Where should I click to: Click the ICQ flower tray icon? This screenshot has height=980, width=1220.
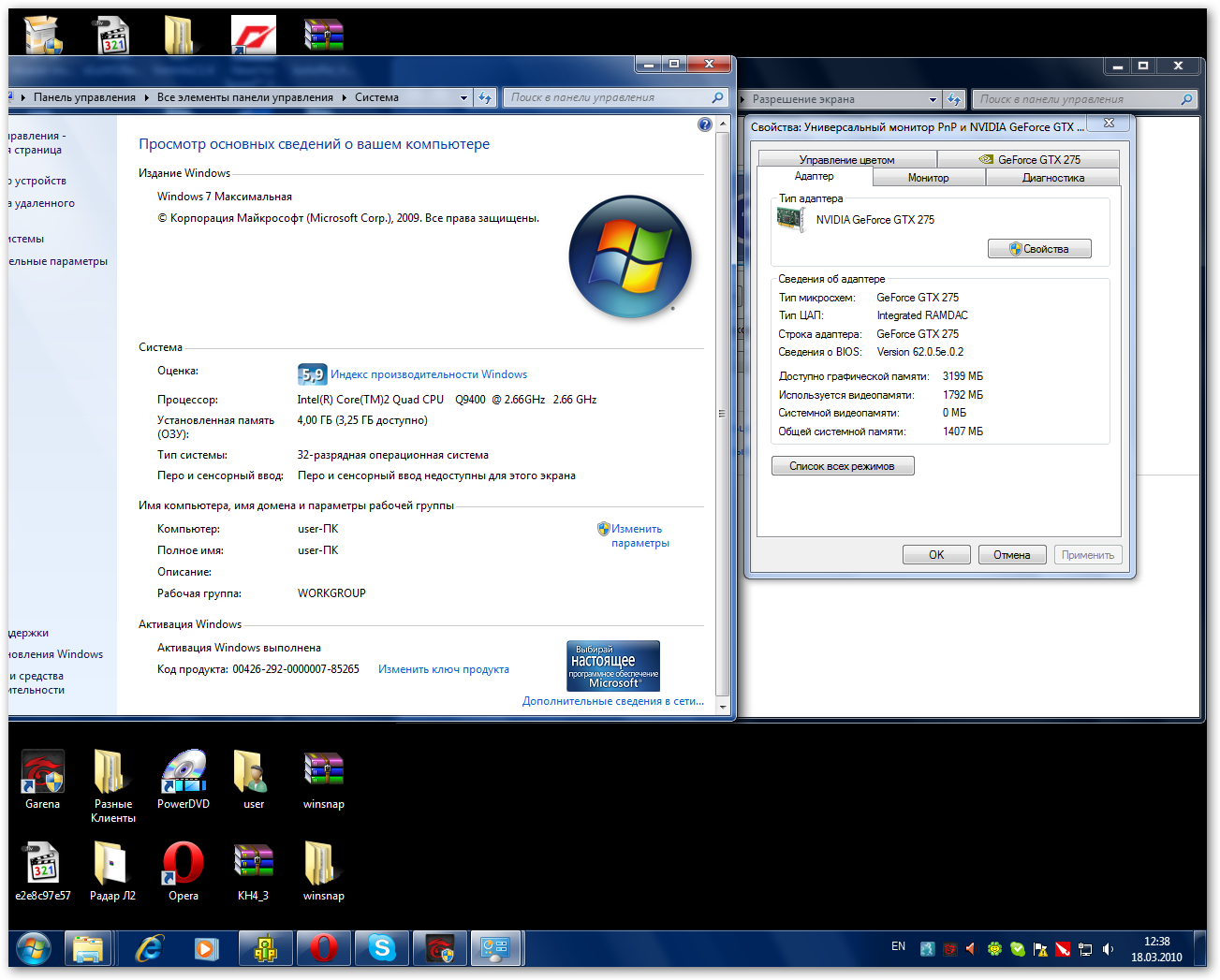tap(994, 949)
